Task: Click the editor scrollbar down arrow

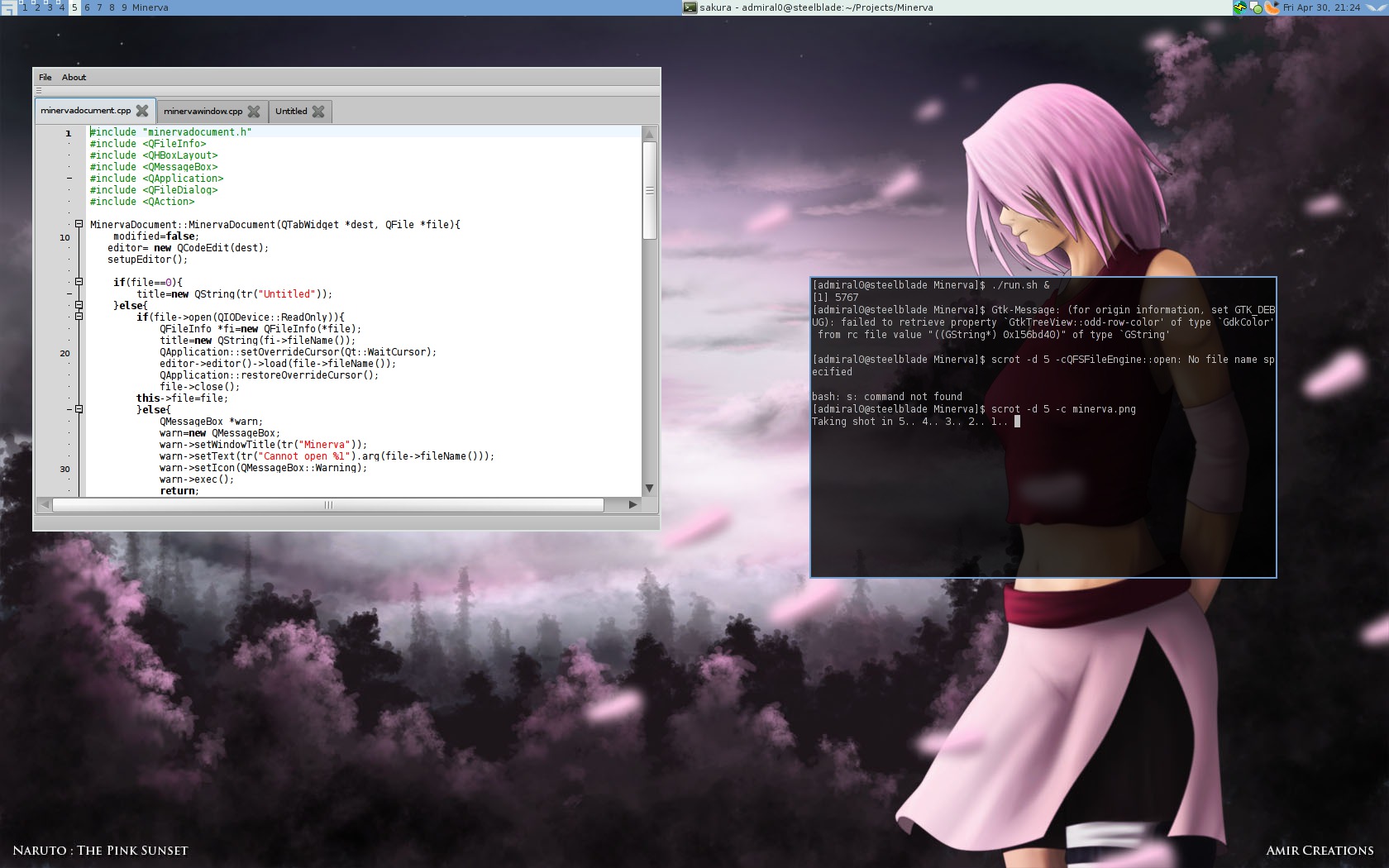Action: coord(649,489)
